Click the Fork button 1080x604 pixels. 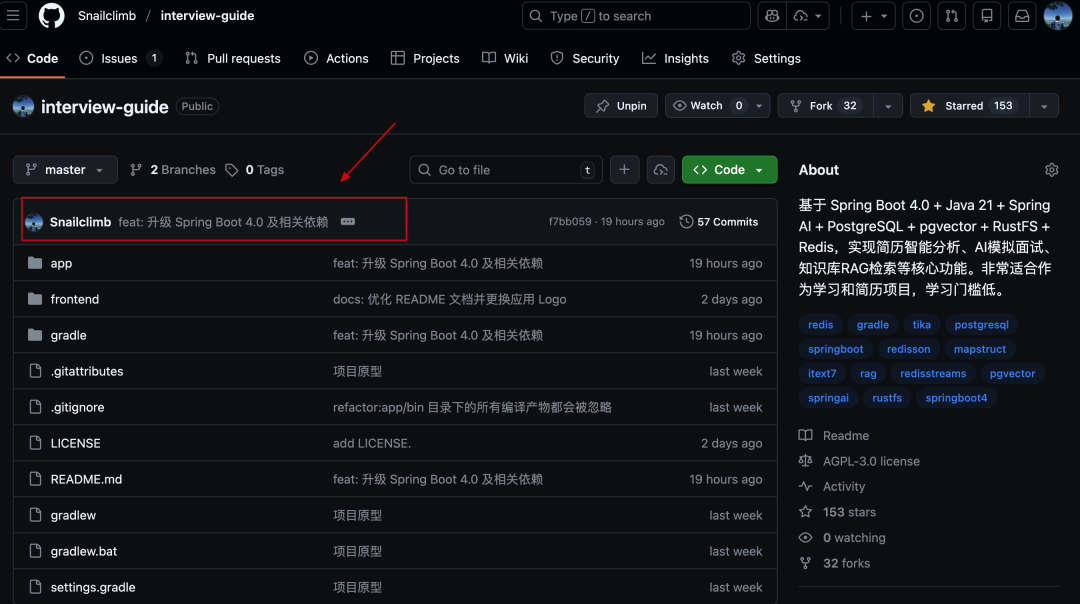coord(825,106)
